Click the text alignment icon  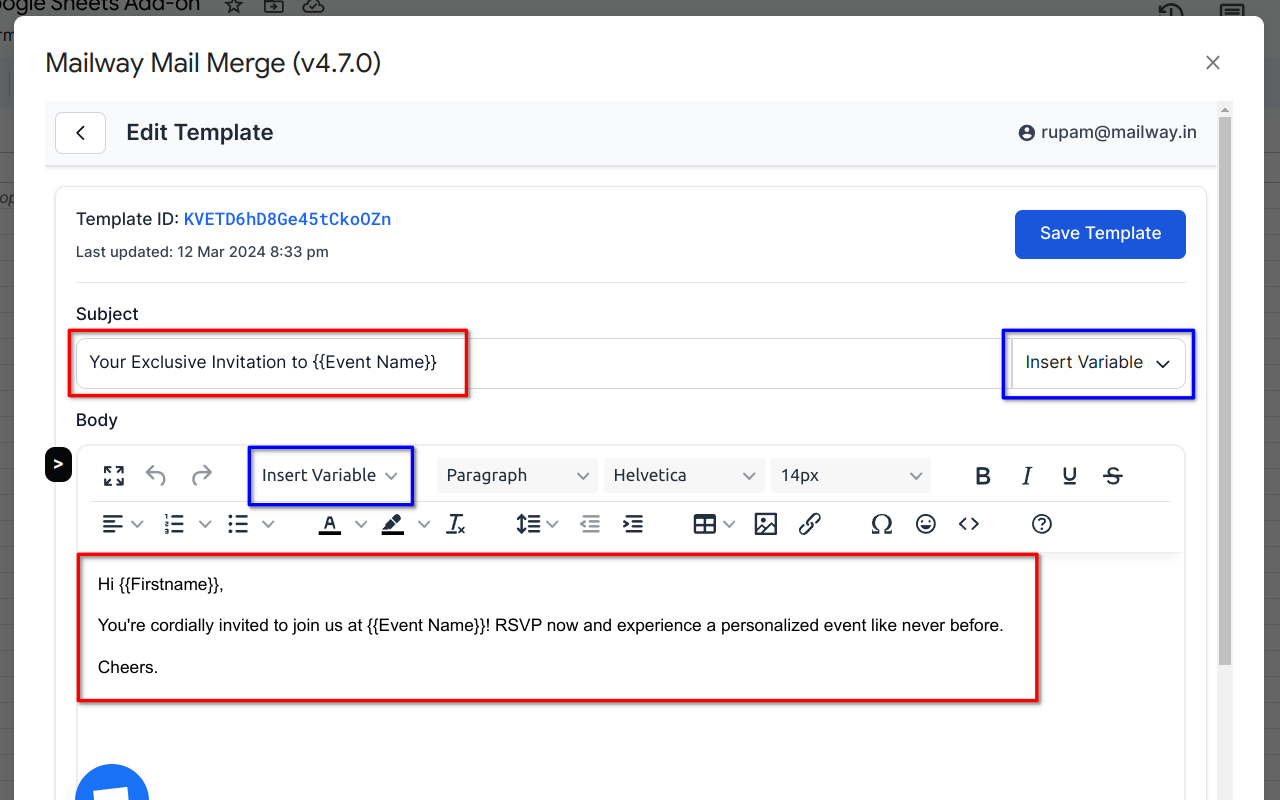(113, 524)
